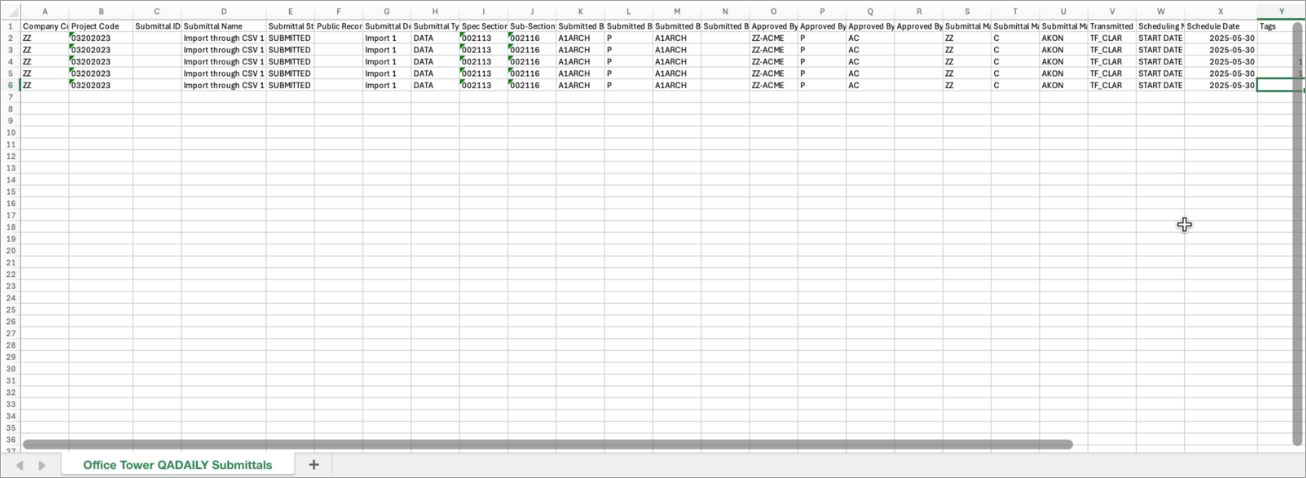The height and width of the screenshot is (478, 1306).
Task: Select 'AC' cell in row 2
Action: pyautogui.click(x=870, y=38)
